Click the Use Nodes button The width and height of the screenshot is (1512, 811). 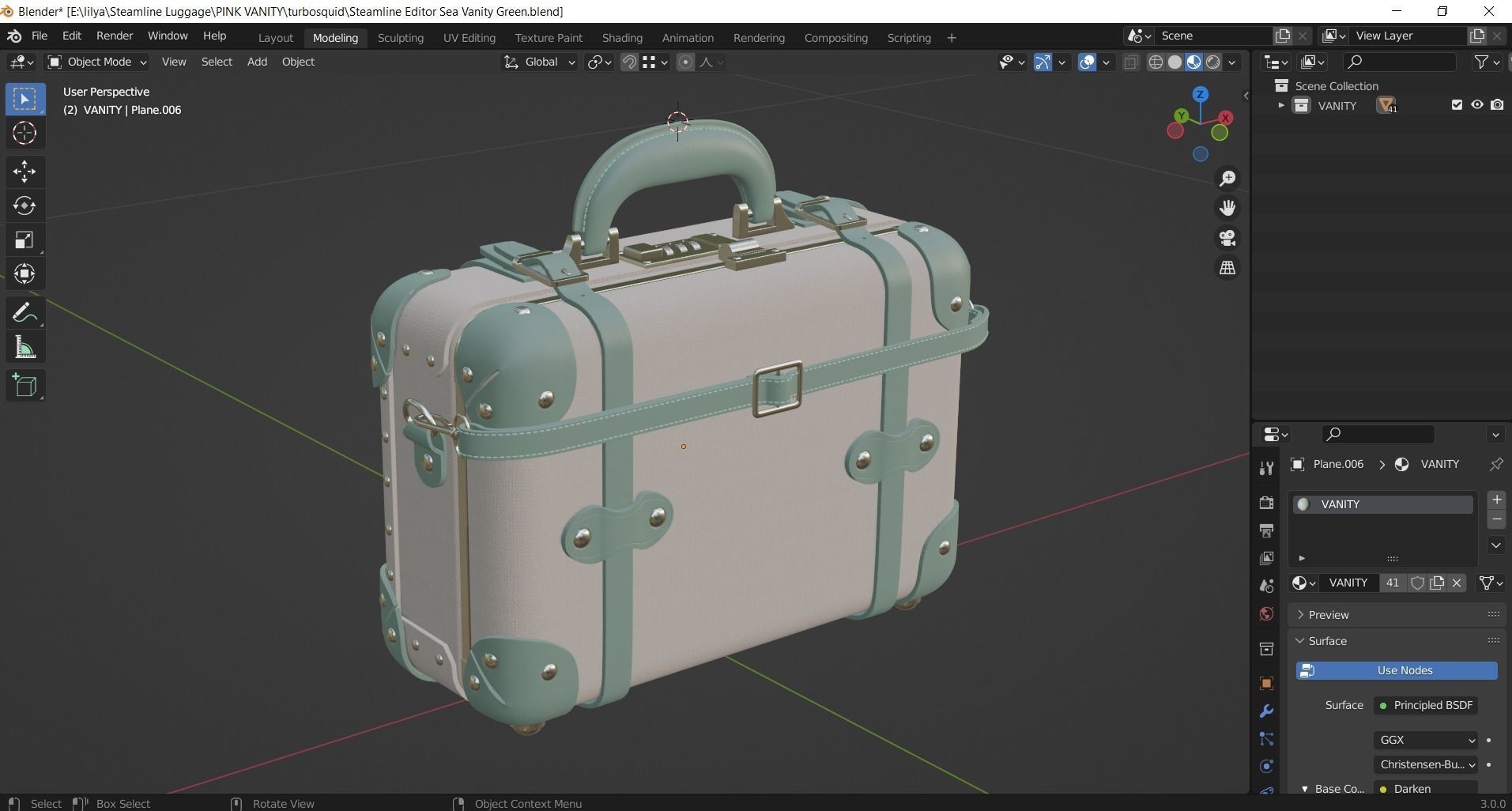pyautogui.click(x=1397, y=670)
